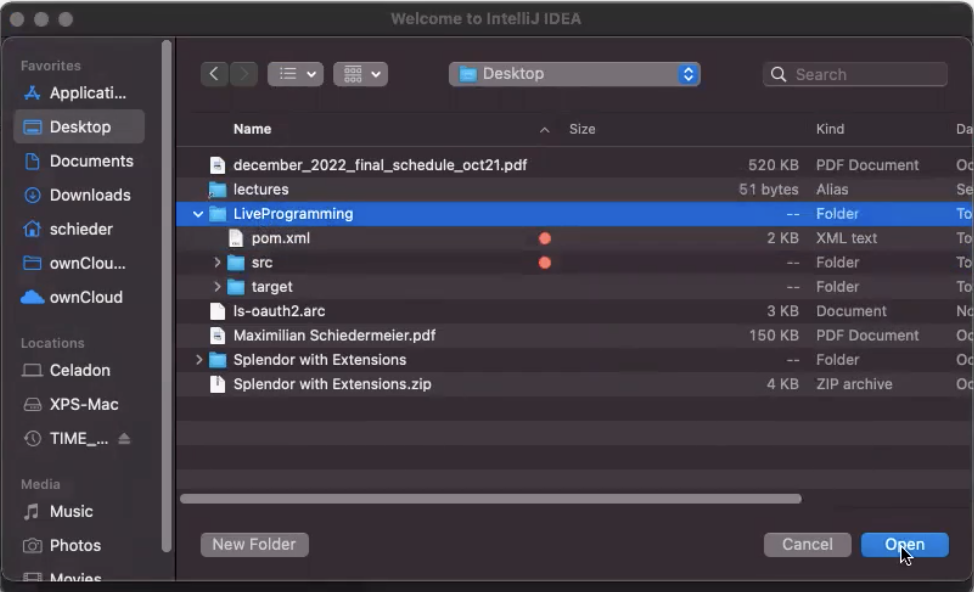Eject the TIME_... volume

click(x=124, y=439)
